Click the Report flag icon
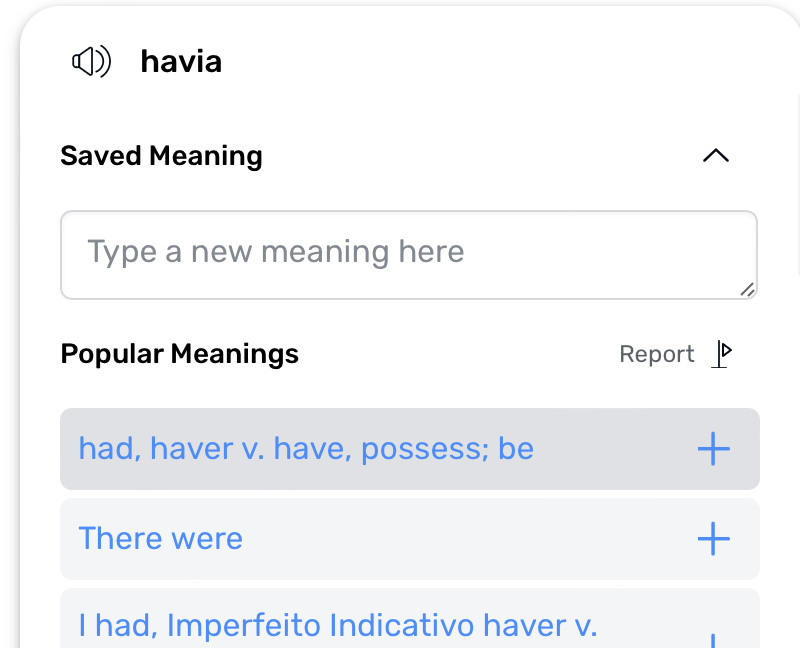Image resolution: width=800 pixels, height=648 pixels. 722,354
